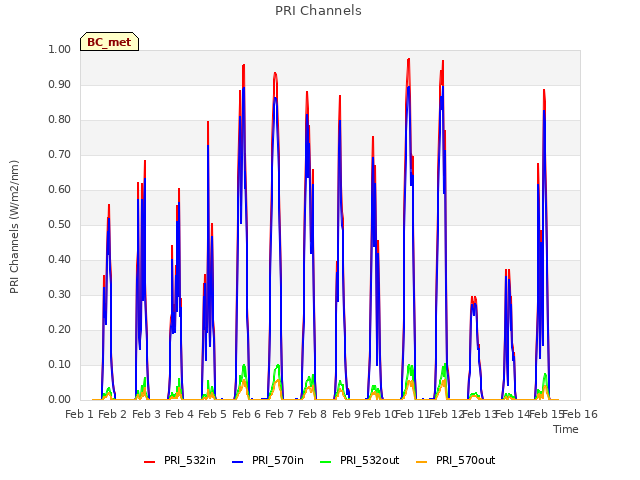The width and height of the screenshot is (640, 480).
Task: Click the Feb 4 x-axis tick label
Action: (x=179, y=414)
